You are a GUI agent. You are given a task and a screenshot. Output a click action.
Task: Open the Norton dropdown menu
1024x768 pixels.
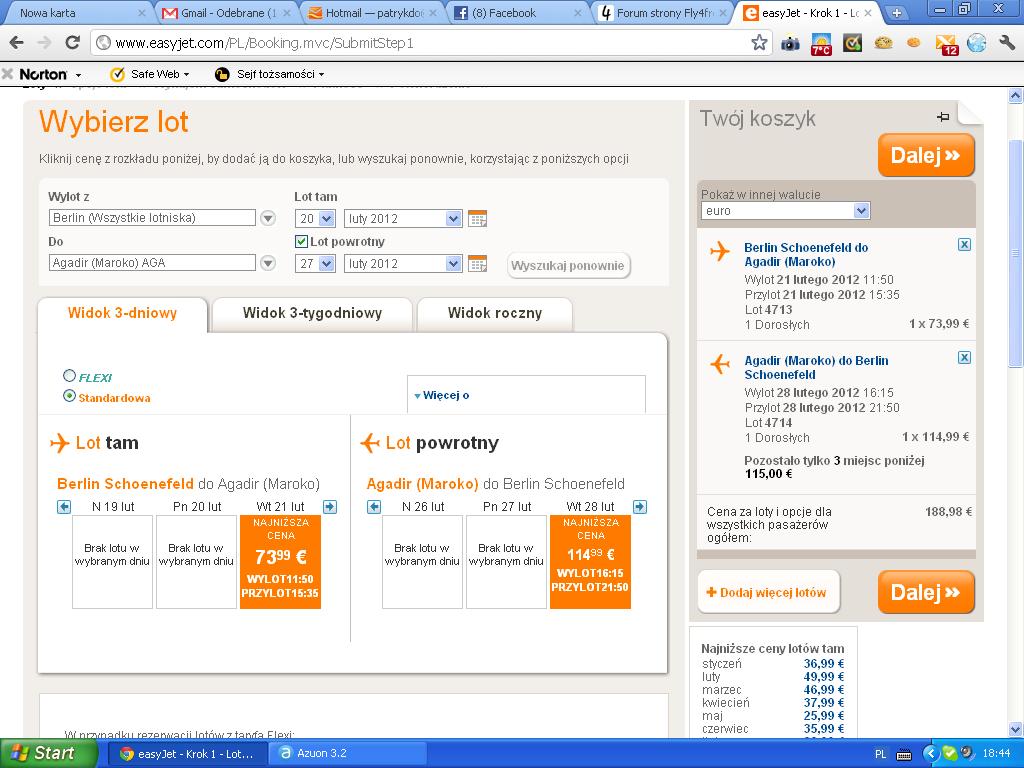coord(78,75)
